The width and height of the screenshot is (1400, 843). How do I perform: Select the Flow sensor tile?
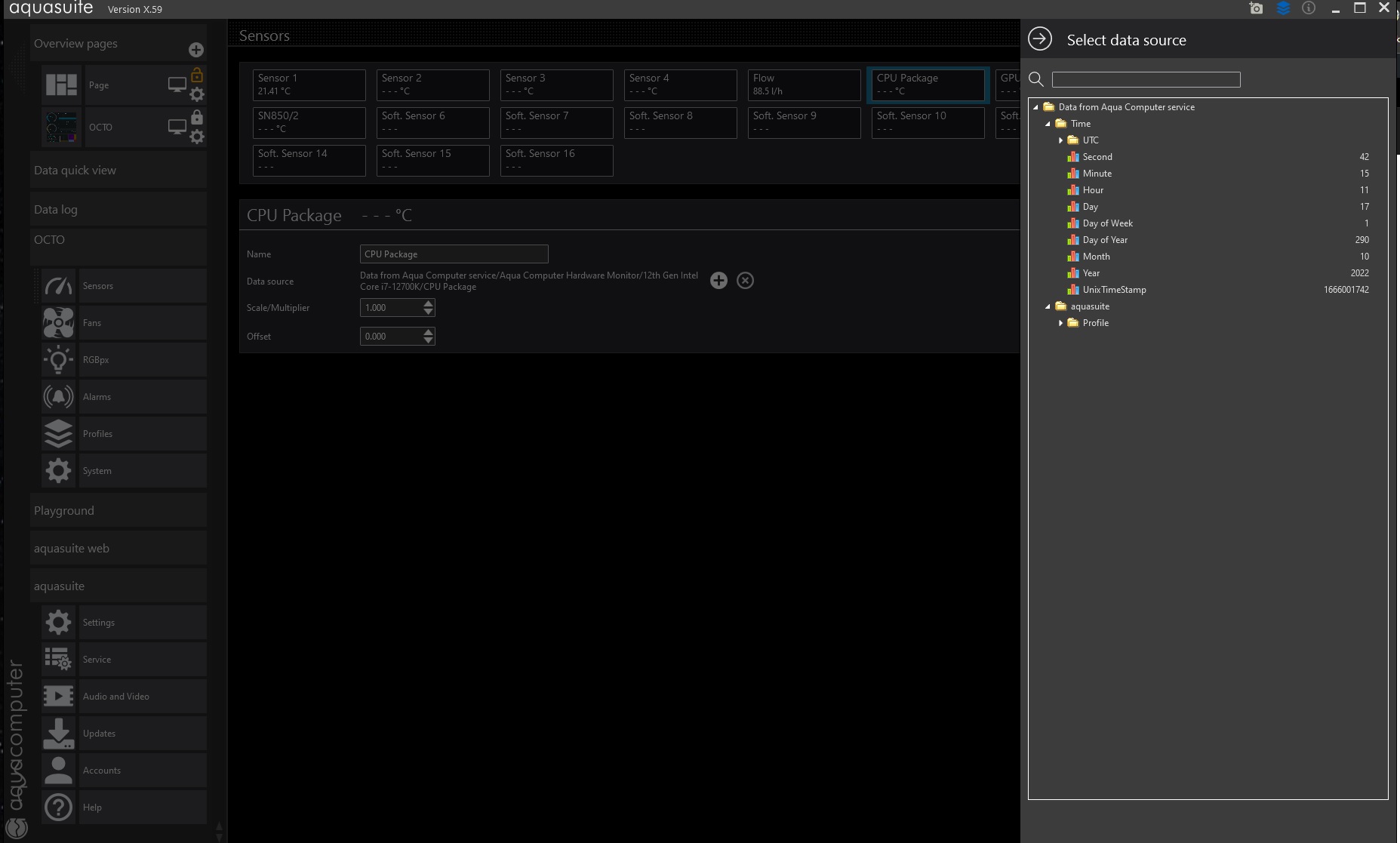click(x=804, y=85)
